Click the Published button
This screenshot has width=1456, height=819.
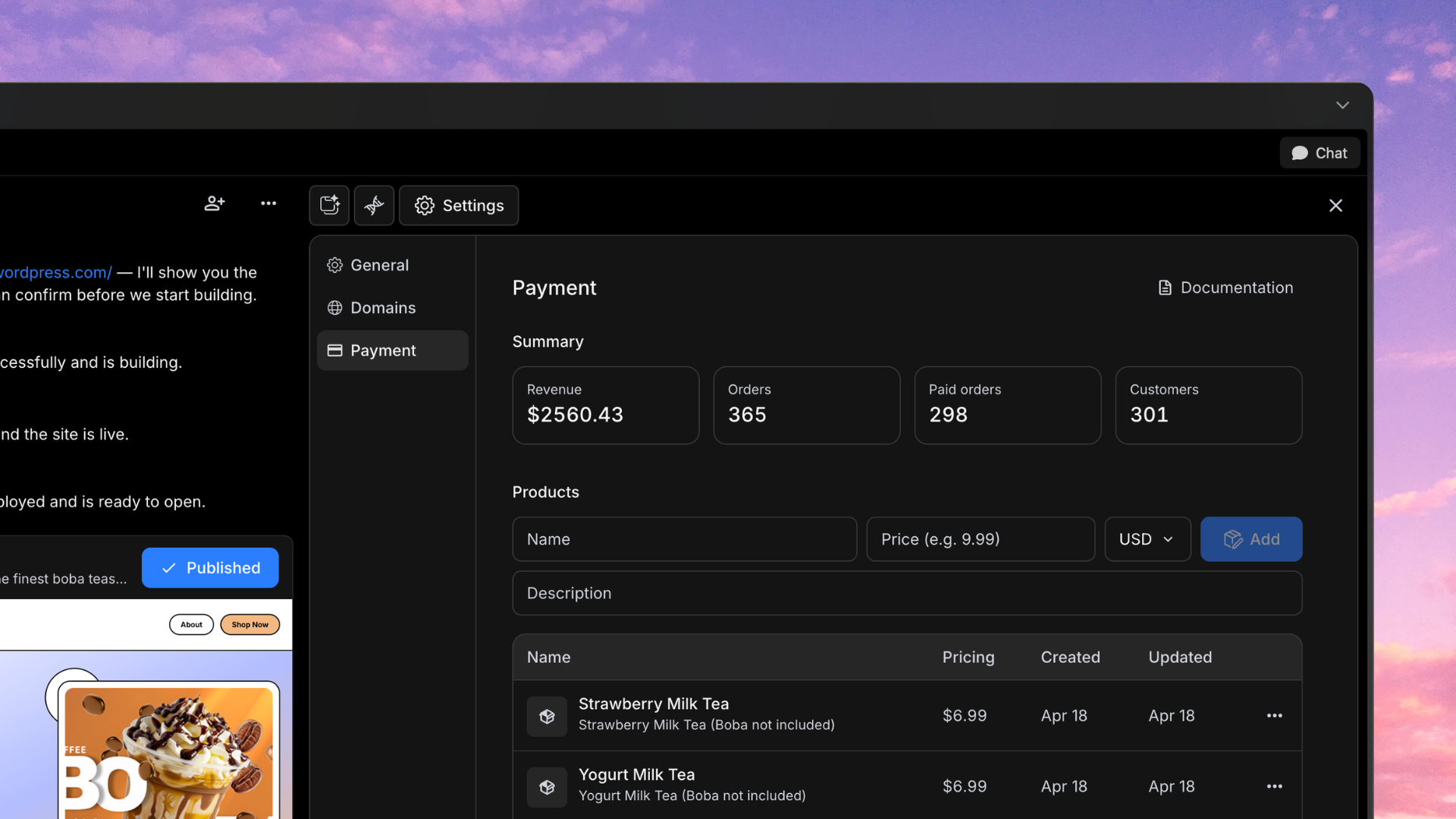click(x=210, y=568)
